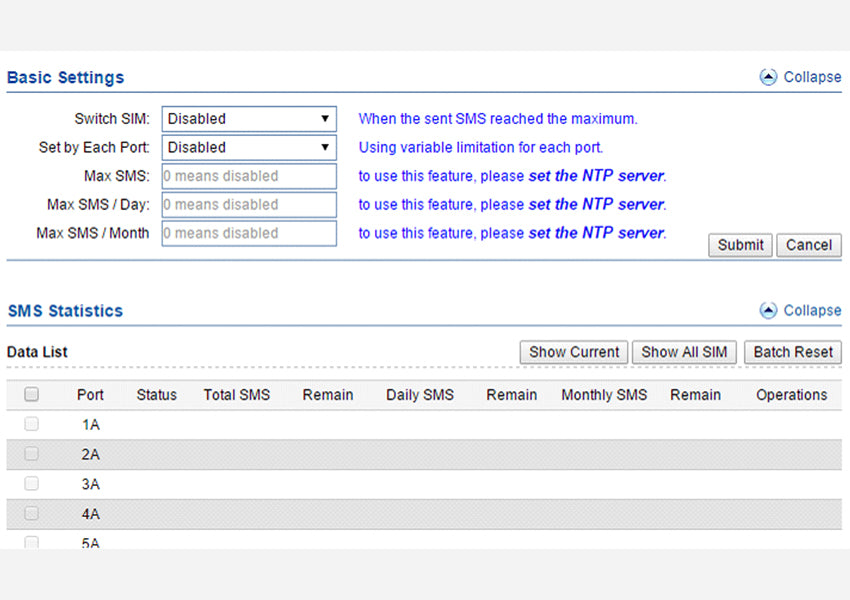The height and width of the screenshot is (600, 850).
Task: Submit the basic settings form
Action: click(740, 245)
